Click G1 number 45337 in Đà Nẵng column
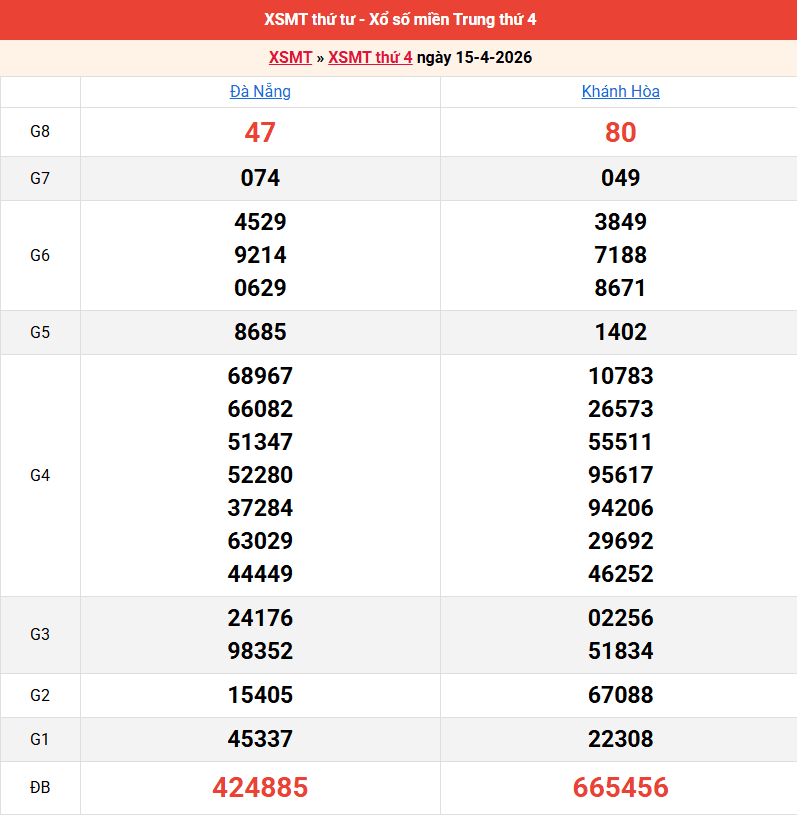 pos(260,739)
